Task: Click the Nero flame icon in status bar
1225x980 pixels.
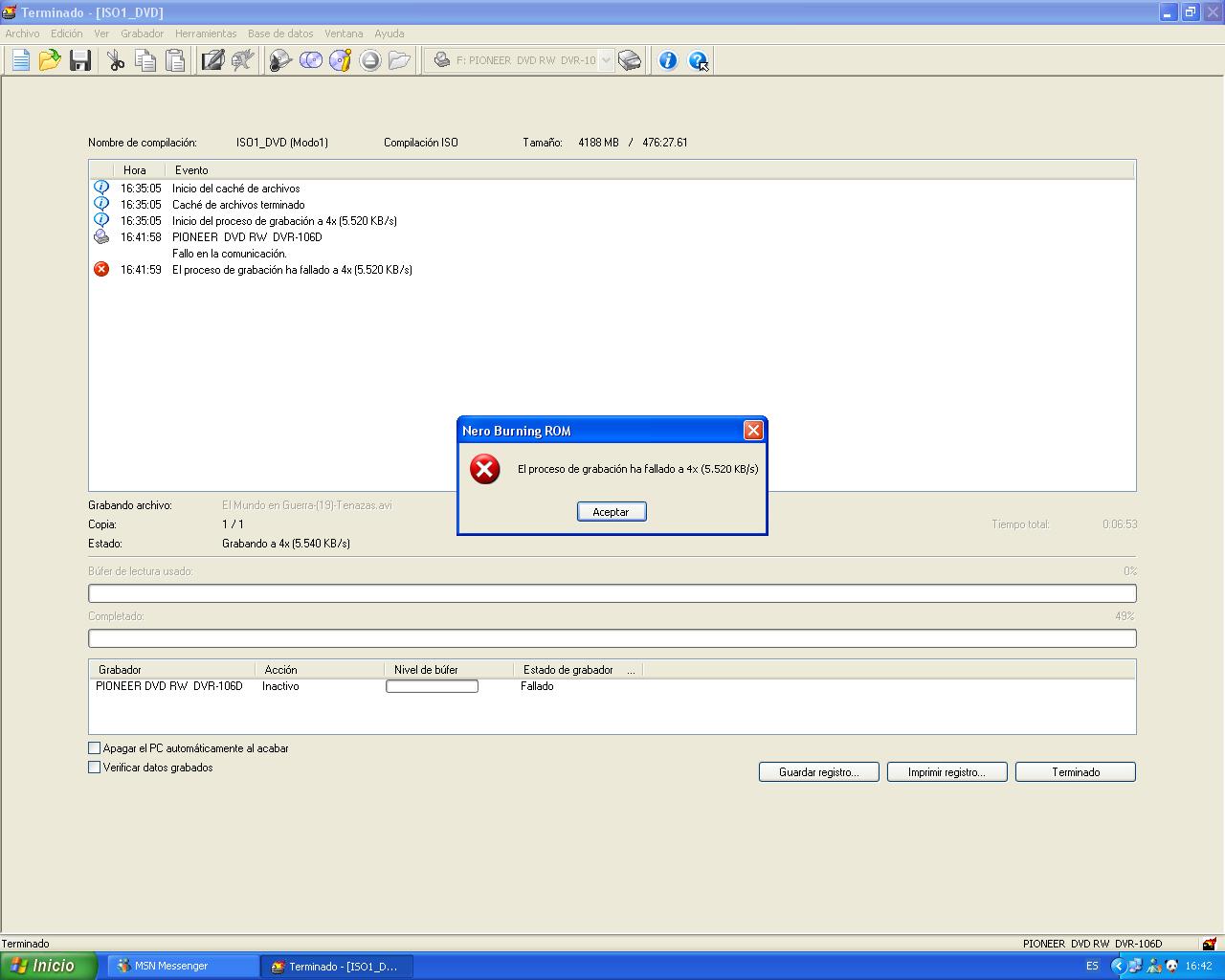Action: pyautogui.click(x=1209, y=944)
